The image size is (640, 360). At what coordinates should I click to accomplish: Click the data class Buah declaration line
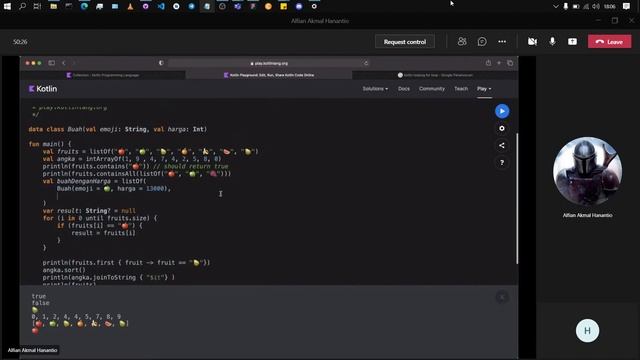[x=118, y=129]
